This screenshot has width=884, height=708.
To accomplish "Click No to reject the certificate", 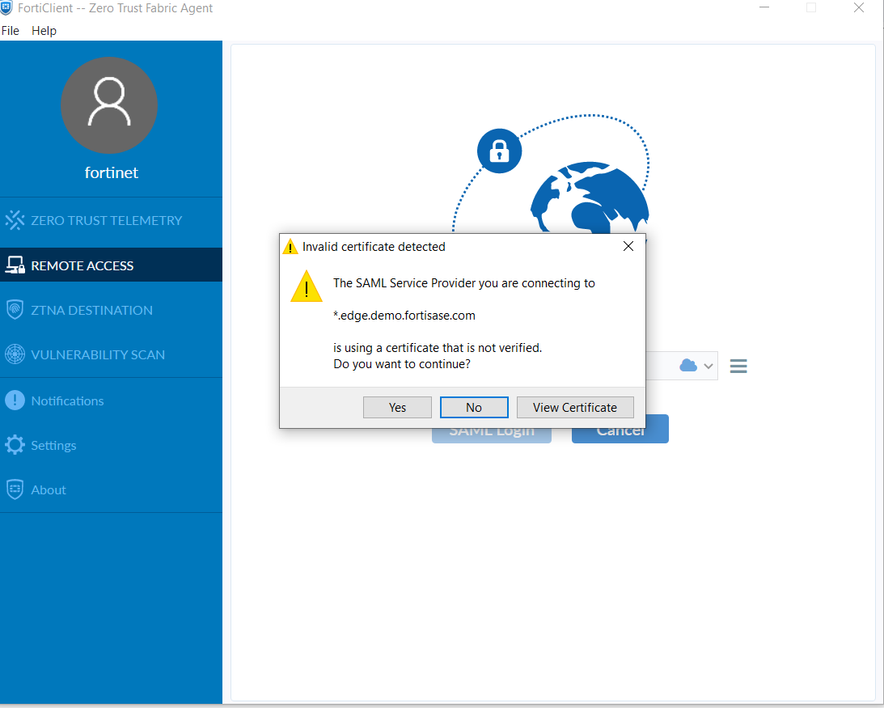I will [474, 408].
